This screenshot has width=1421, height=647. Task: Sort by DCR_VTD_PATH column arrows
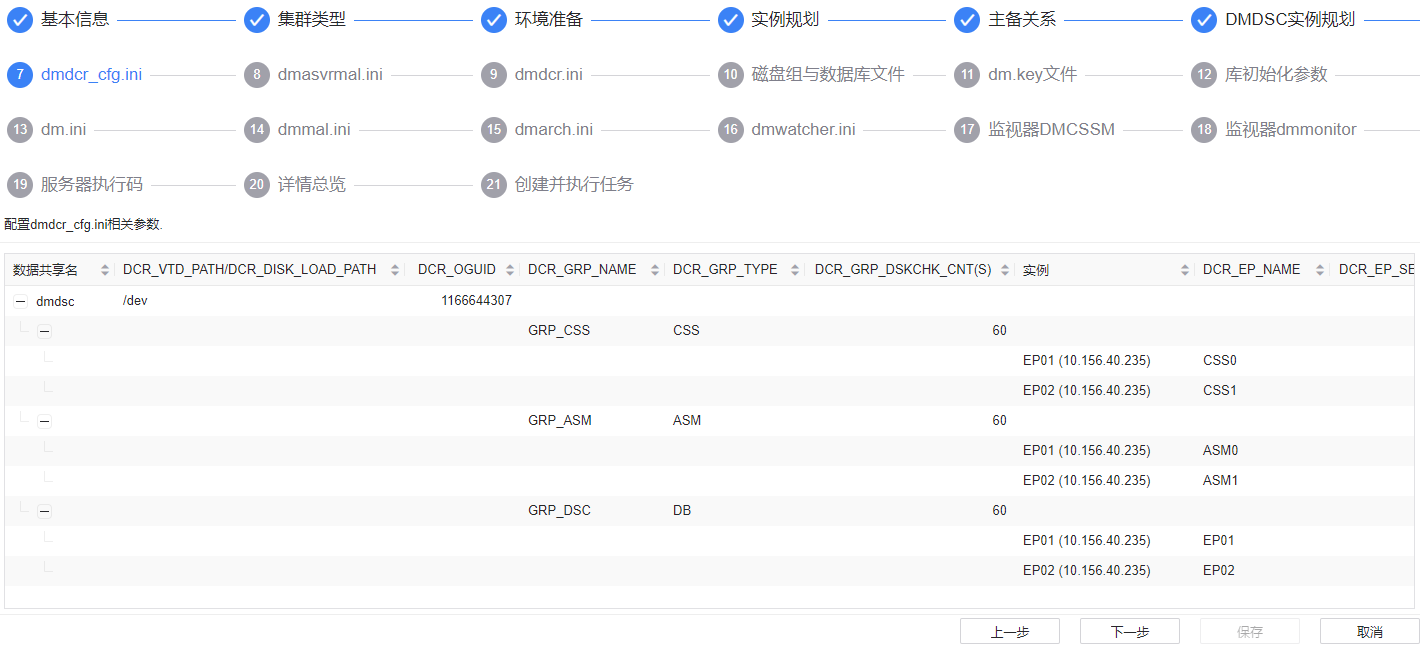pos(394,270)
